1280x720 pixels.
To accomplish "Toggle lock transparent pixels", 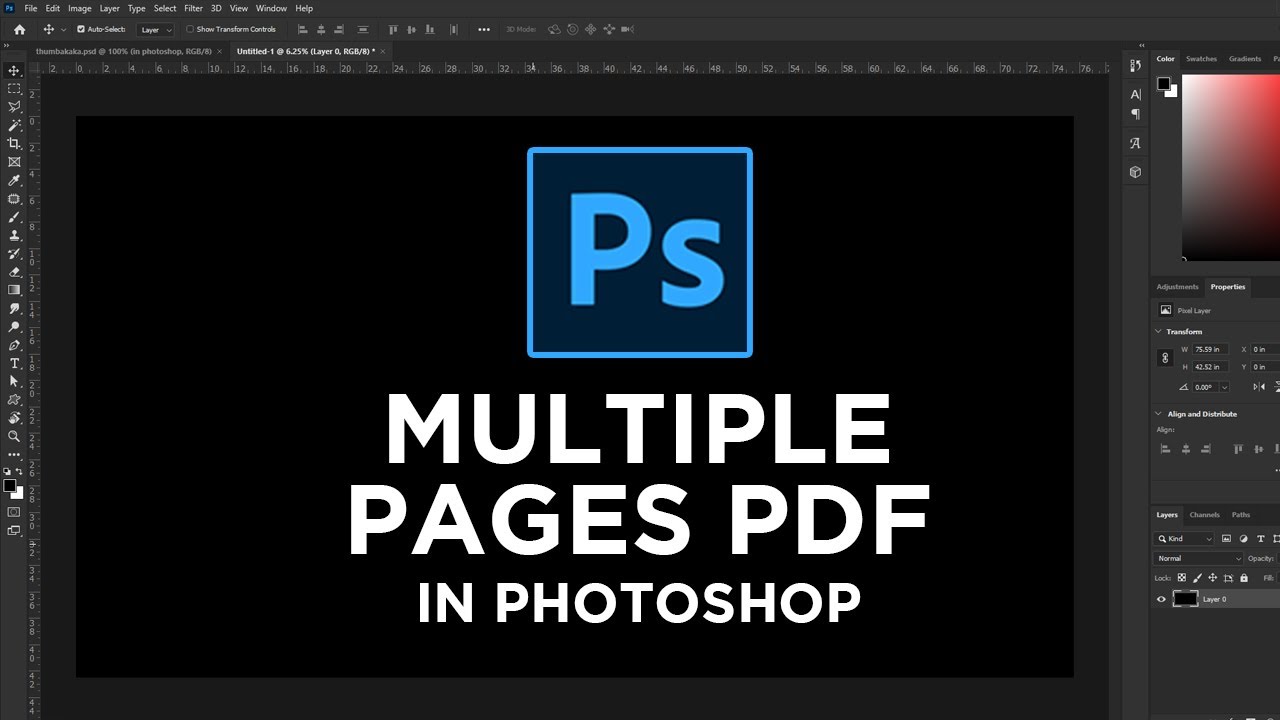I will [1181, 578].
